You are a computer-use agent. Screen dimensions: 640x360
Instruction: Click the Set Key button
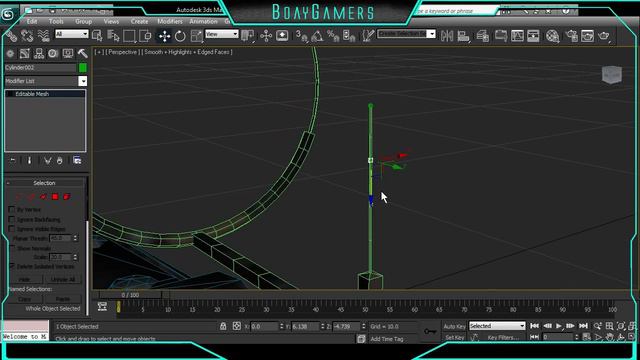pos(454,338)
